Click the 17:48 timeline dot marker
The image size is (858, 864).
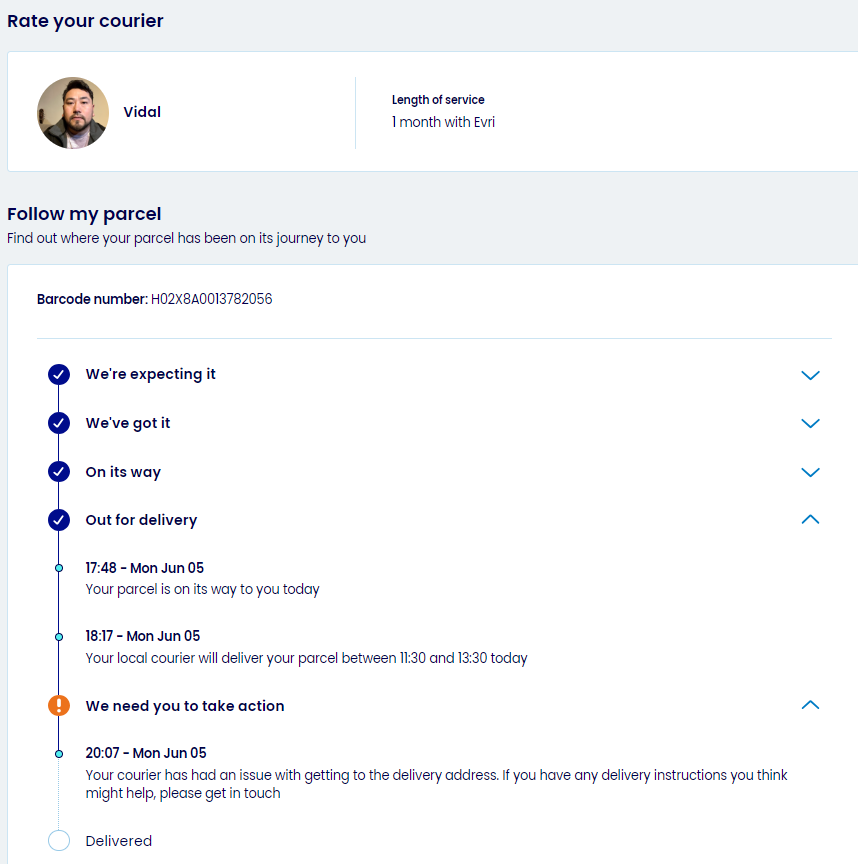59,568
